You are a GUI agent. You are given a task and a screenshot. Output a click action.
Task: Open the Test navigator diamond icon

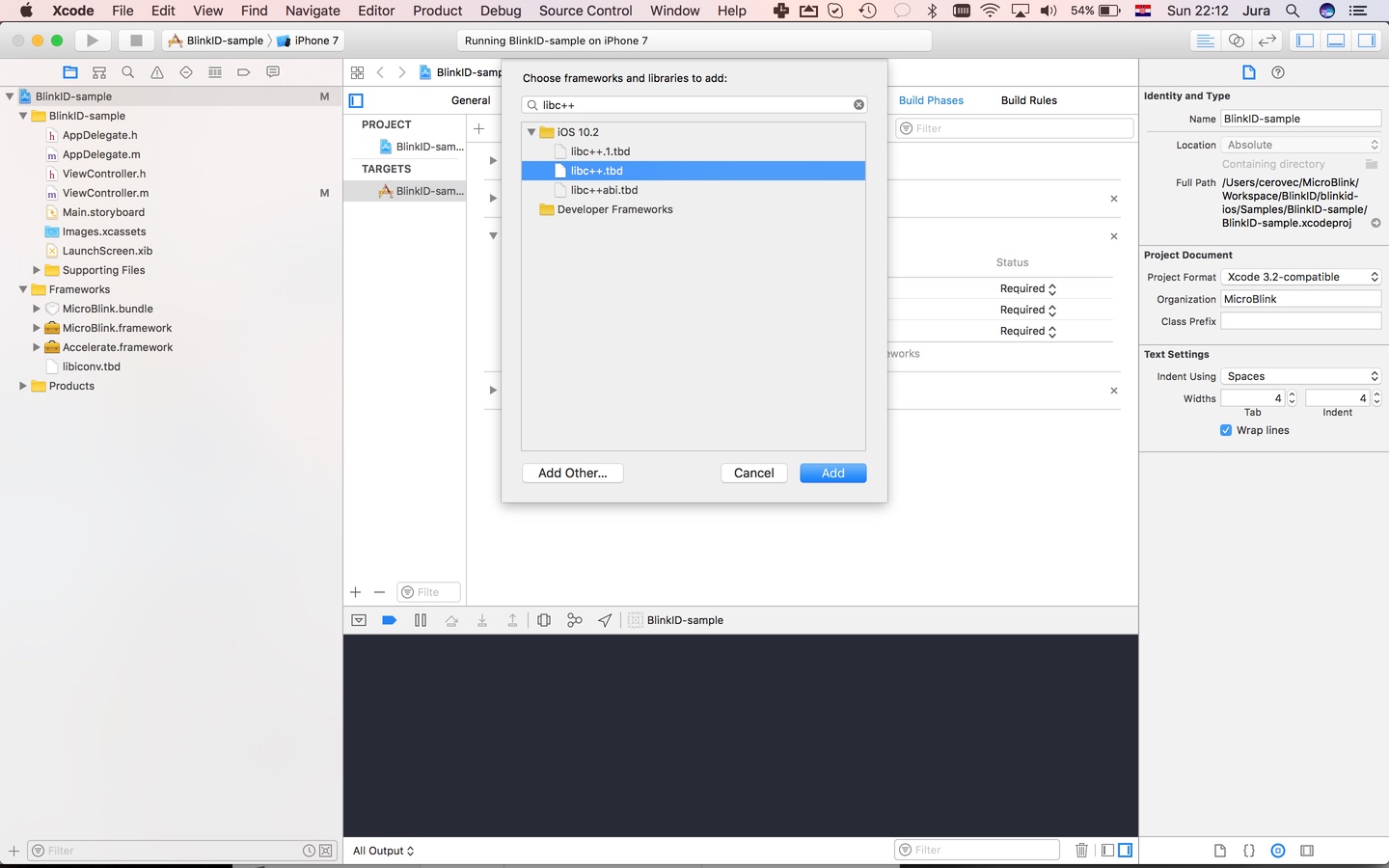click(186, 72)
